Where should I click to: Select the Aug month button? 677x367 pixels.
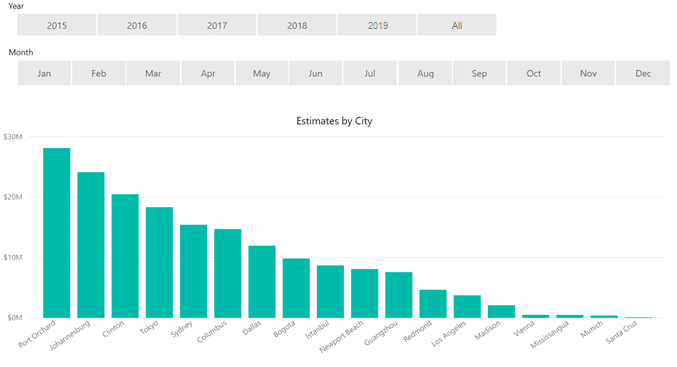point(425,73)
